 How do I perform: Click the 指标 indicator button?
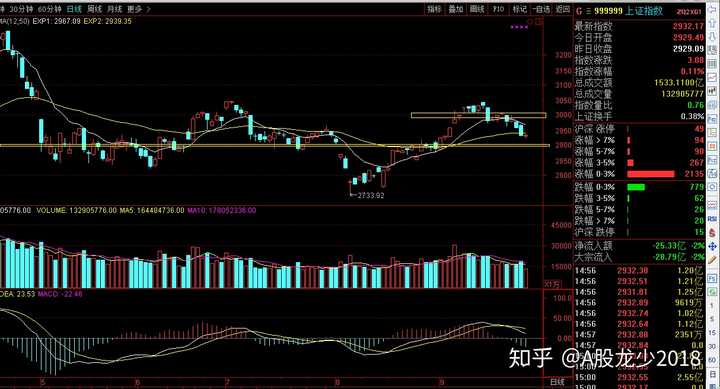(434, 9)
